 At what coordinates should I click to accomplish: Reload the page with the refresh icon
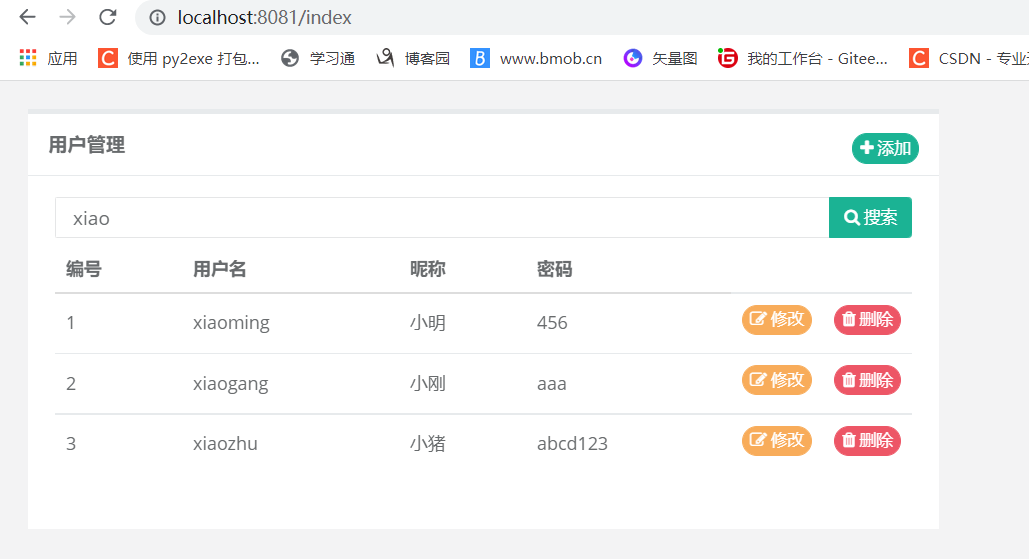click(x=108, y=17)
